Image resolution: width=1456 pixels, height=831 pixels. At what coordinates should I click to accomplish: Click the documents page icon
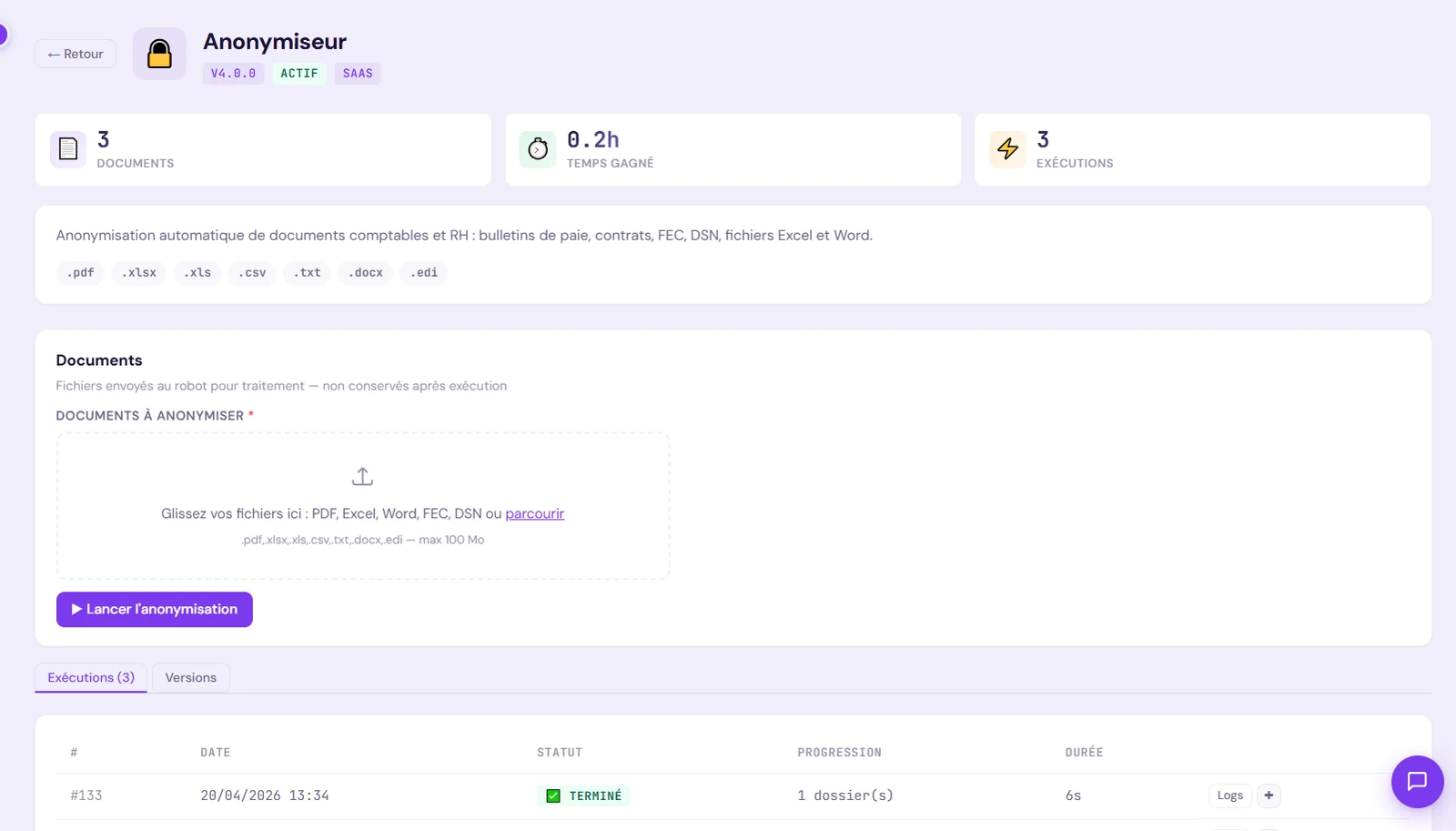pyautogui.click(x=68, y=148)
